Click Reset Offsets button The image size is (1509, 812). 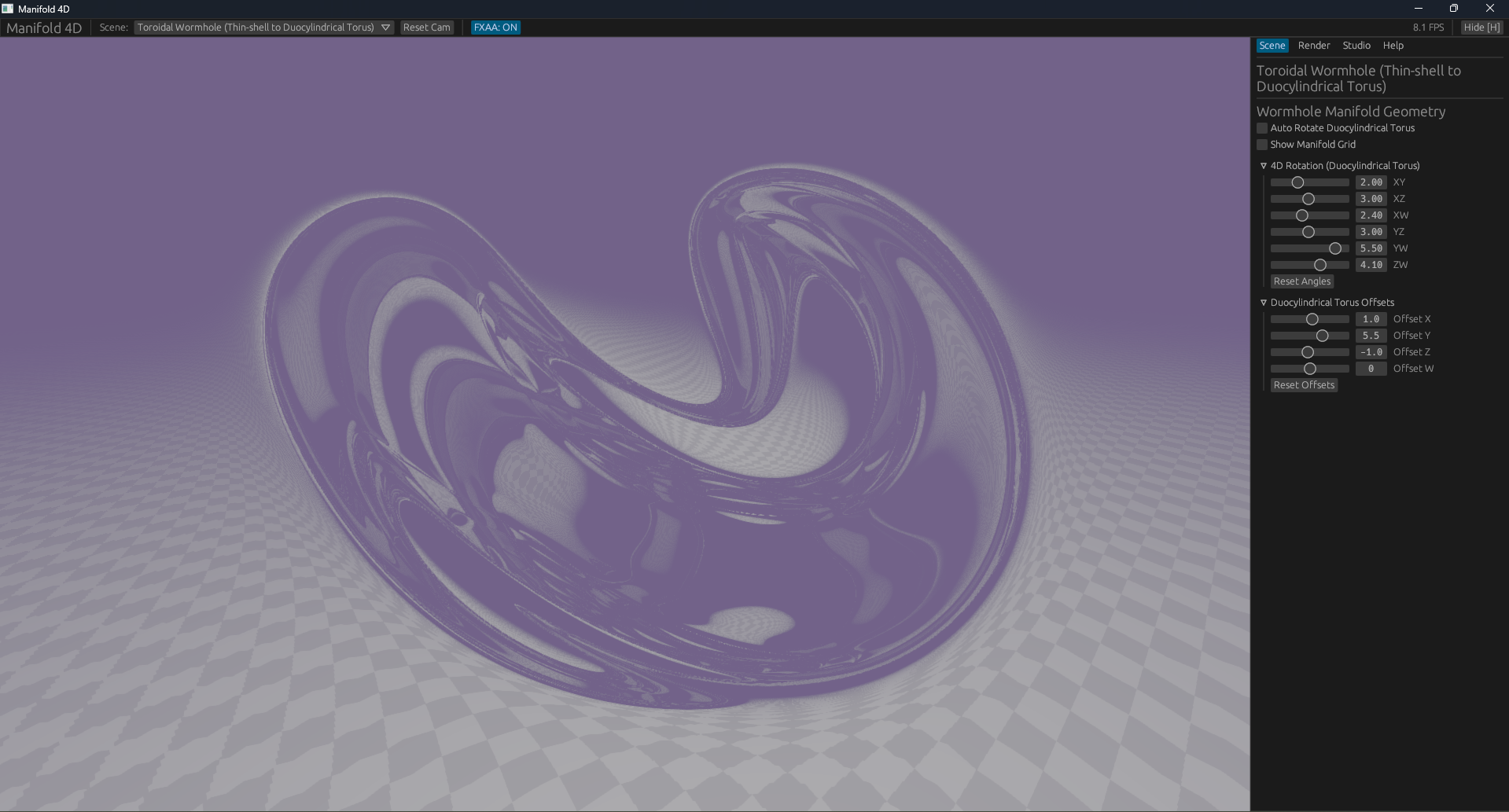coord(1305,385)
